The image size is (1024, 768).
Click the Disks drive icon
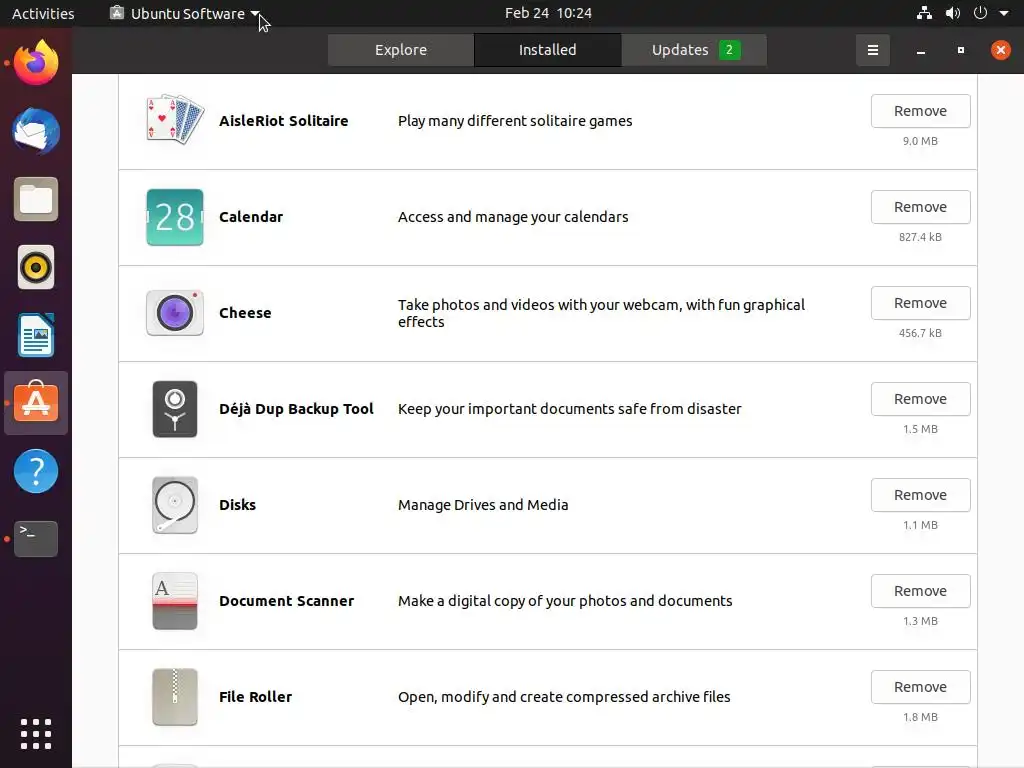[x=175, y=505]
